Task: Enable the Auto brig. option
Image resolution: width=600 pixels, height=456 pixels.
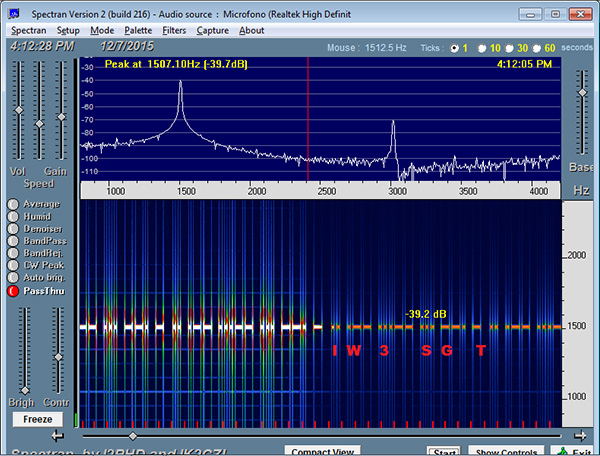Action: (13, 277)
